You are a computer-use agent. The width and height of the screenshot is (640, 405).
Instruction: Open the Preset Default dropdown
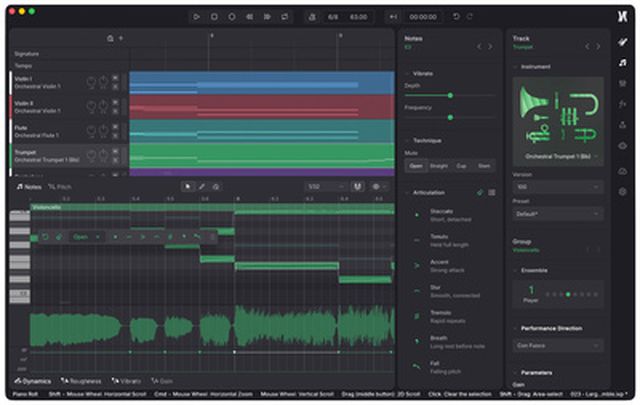tap(558, 214)
